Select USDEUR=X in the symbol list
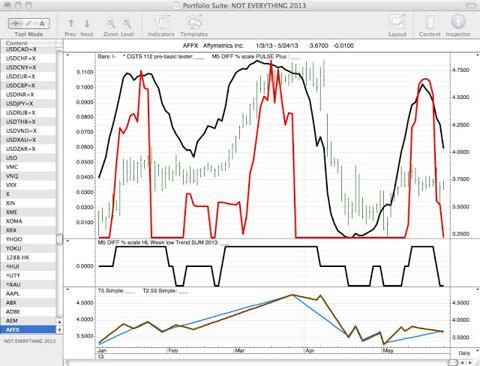The width and height of the screenshot is (480, 366). click(28, 76)
